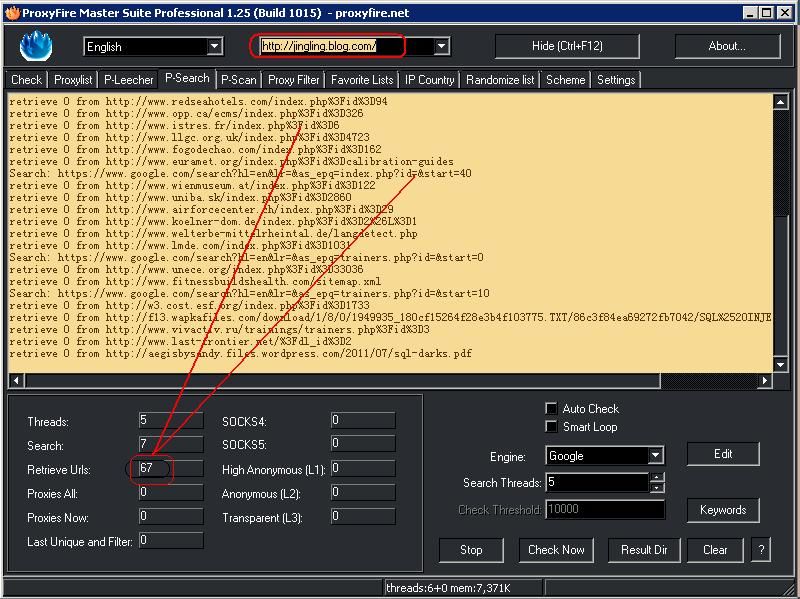
Task: Stop the running search
Action: coord(471,550)
